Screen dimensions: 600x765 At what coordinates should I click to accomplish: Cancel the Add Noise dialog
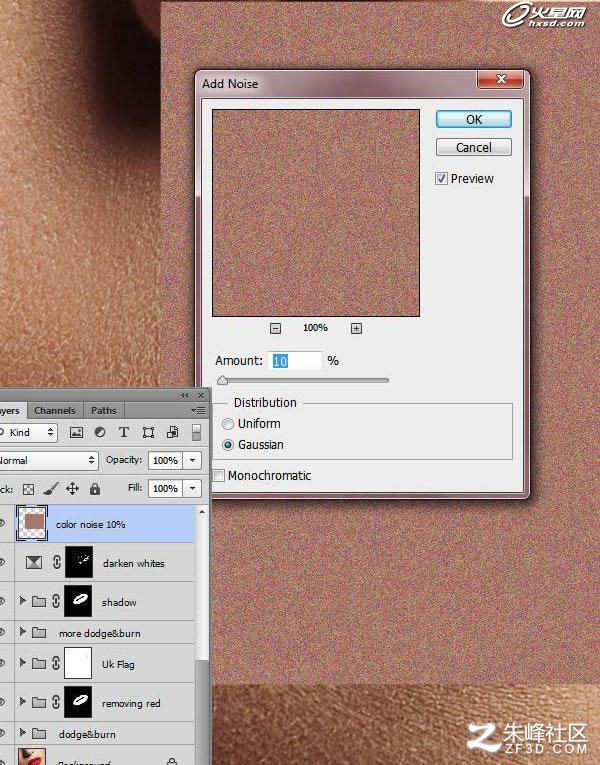[x=474, y=147]
